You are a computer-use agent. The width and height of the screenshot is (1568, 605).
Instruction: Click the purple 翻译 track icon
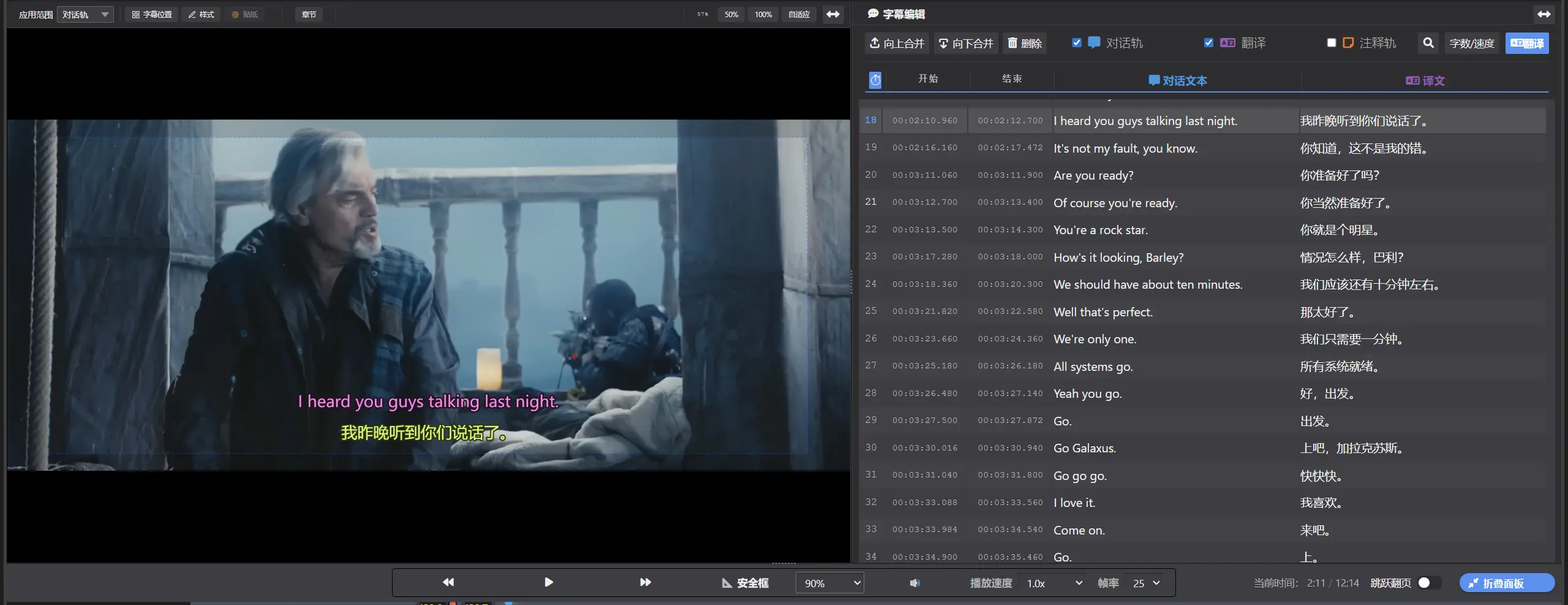pos(1227,43)
